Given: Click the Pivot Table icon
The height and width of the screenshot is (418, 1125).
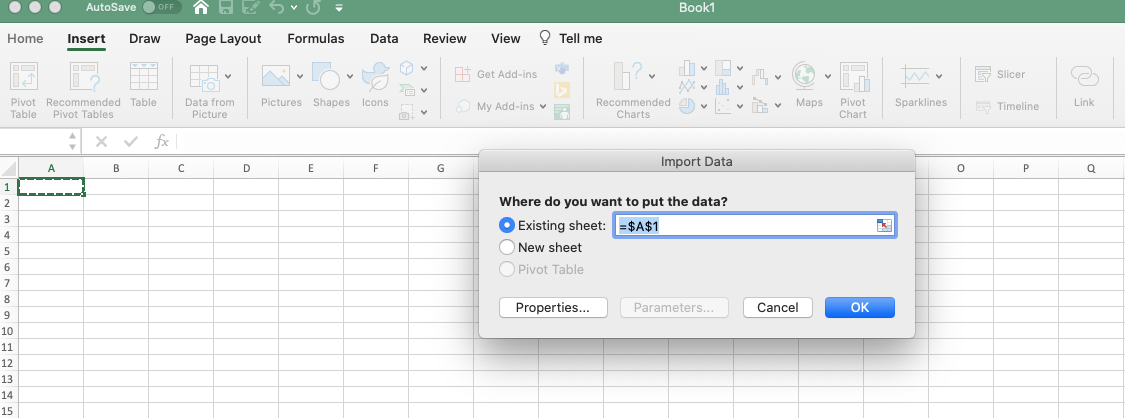Looking at the screenshot, I should click(x=24, y=76).
